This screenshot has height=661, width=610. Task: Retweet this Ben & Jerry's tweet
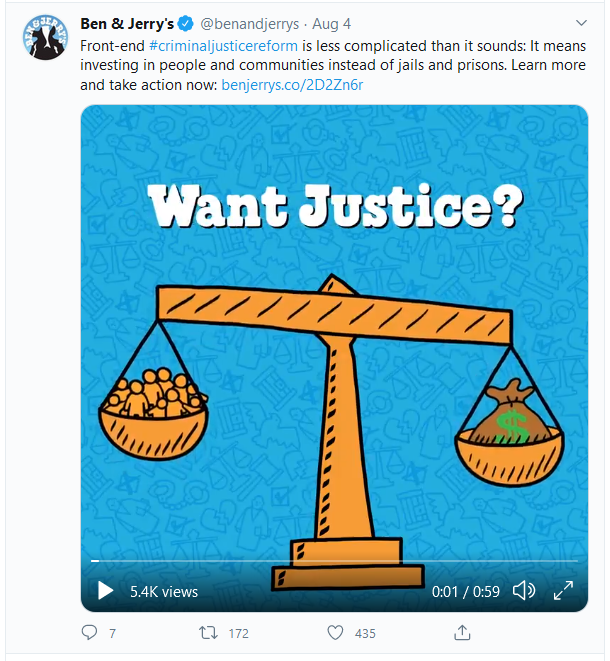[207, 633]
